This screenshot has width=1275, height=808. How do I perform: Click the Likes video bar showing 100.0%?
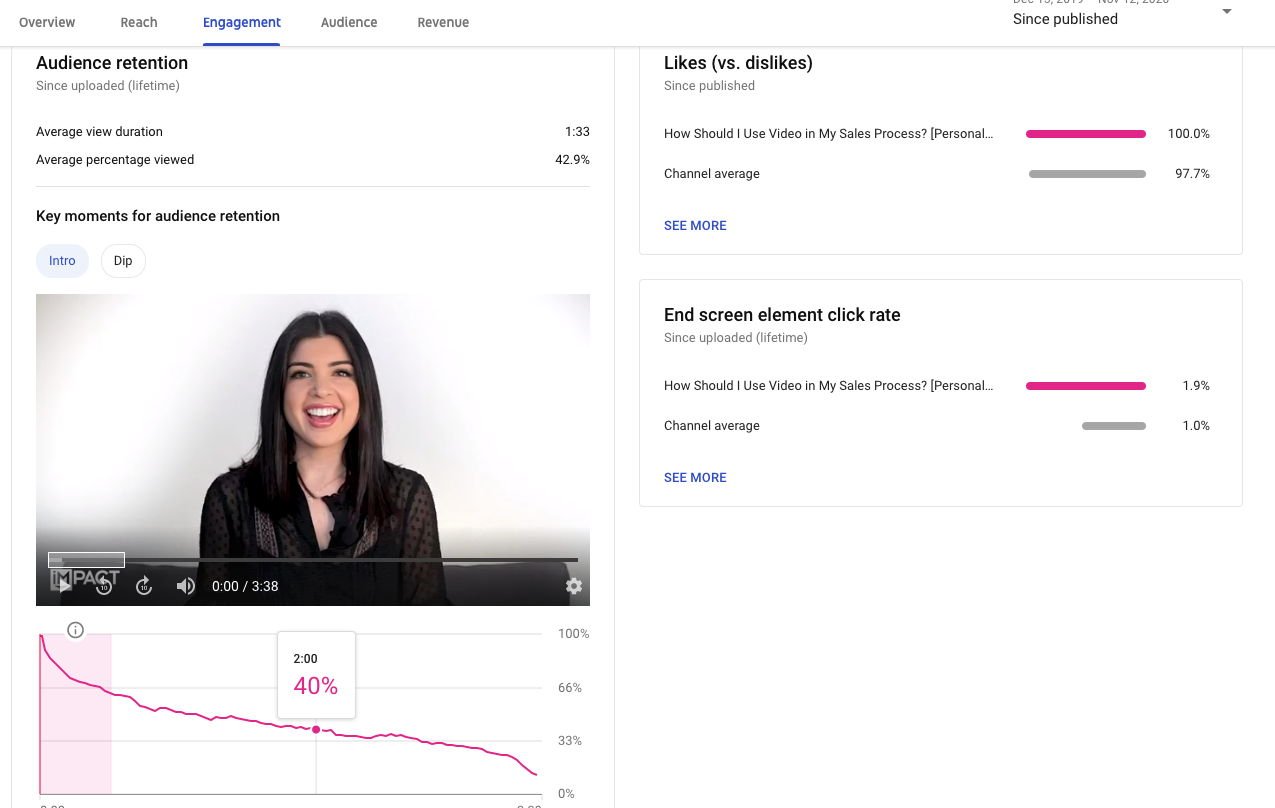(x=1086, y=134)
